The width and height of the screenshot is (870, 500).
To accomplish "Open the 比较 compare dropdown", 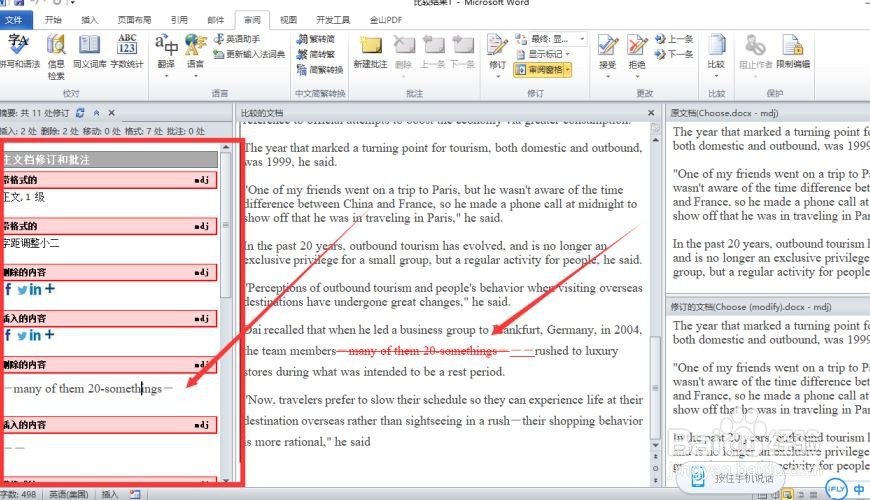I will click(716, 54).
